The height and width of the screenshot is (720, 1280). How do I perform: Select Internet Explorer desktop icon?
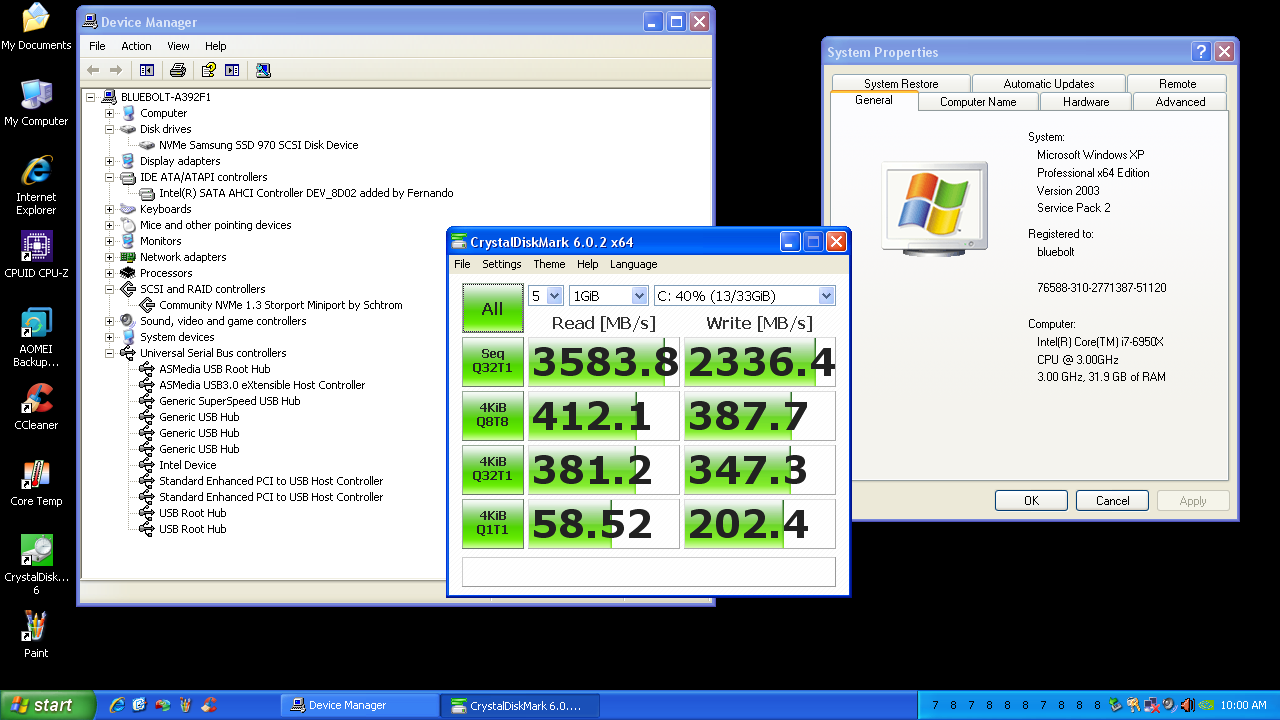point(36,185)
